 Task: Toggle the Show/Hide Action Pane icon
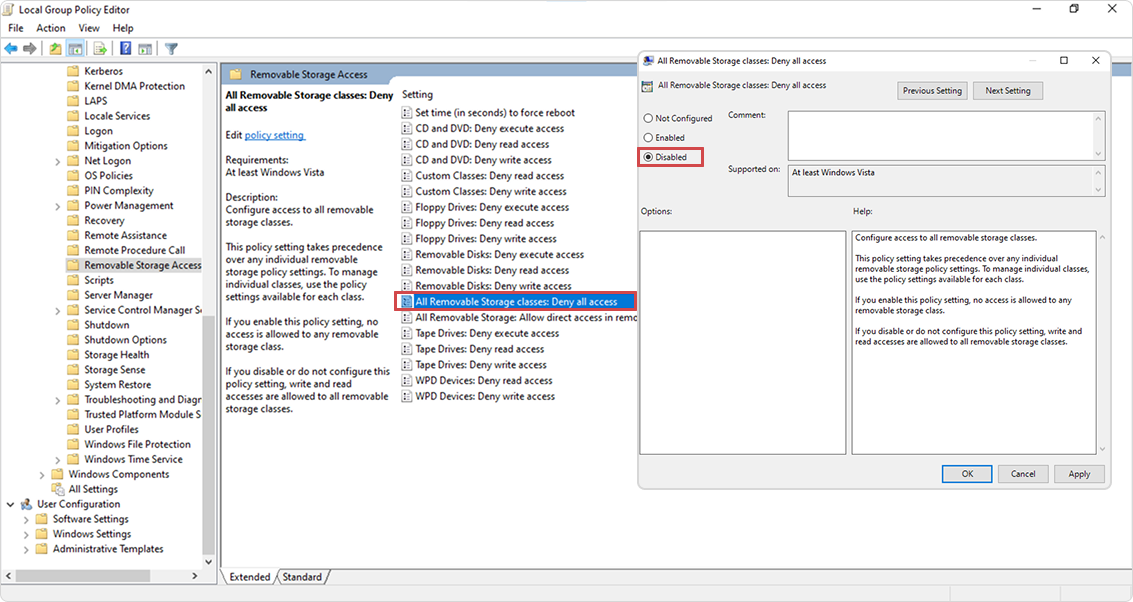click(x=145, y=48)
